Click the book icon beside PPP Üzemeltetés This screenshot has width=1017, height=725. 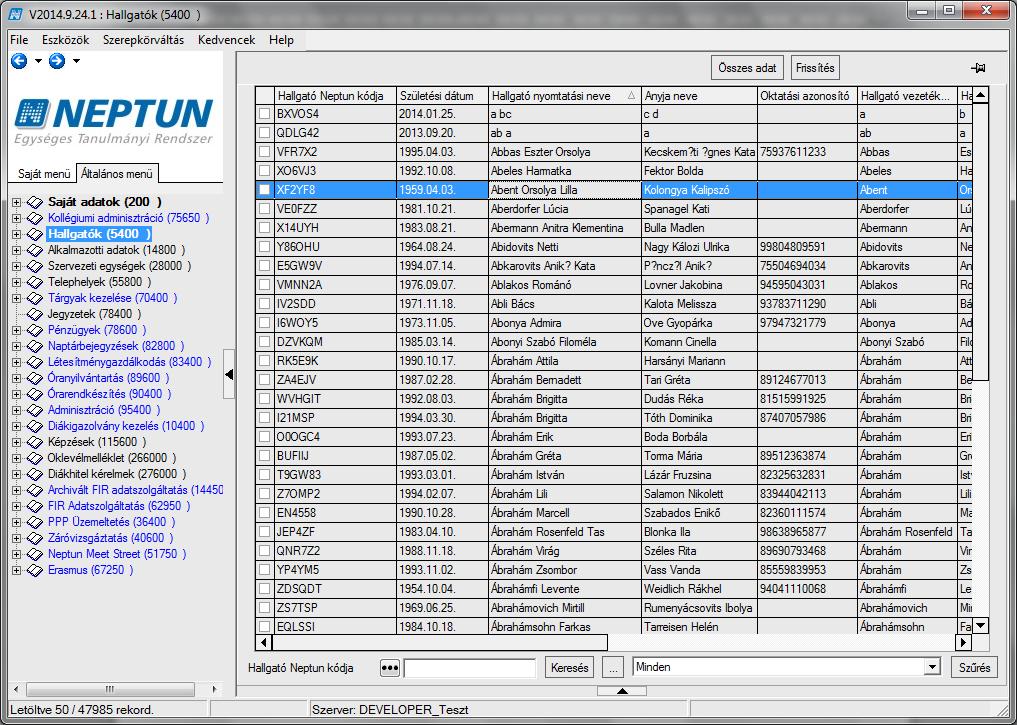click(x=34, y=523)
